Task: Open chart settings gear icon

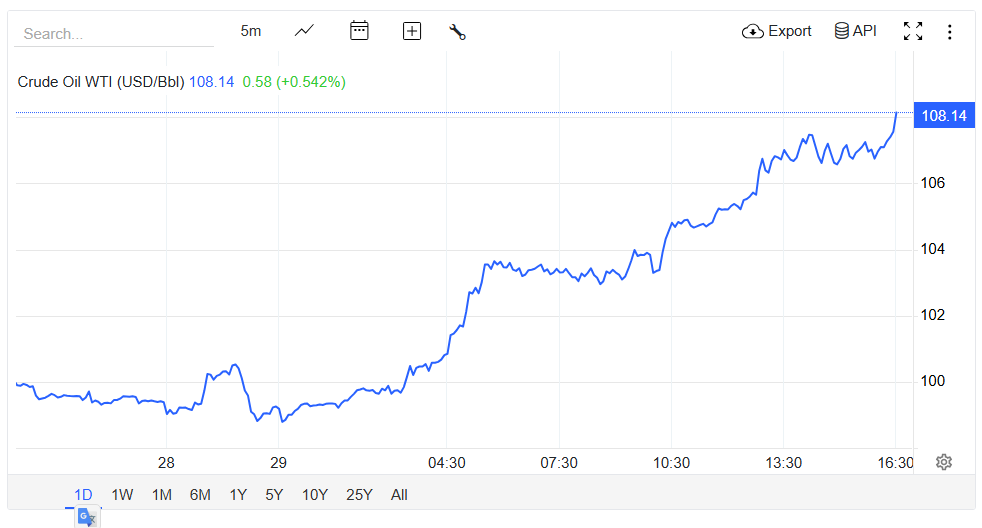Action: coord(944,462)
